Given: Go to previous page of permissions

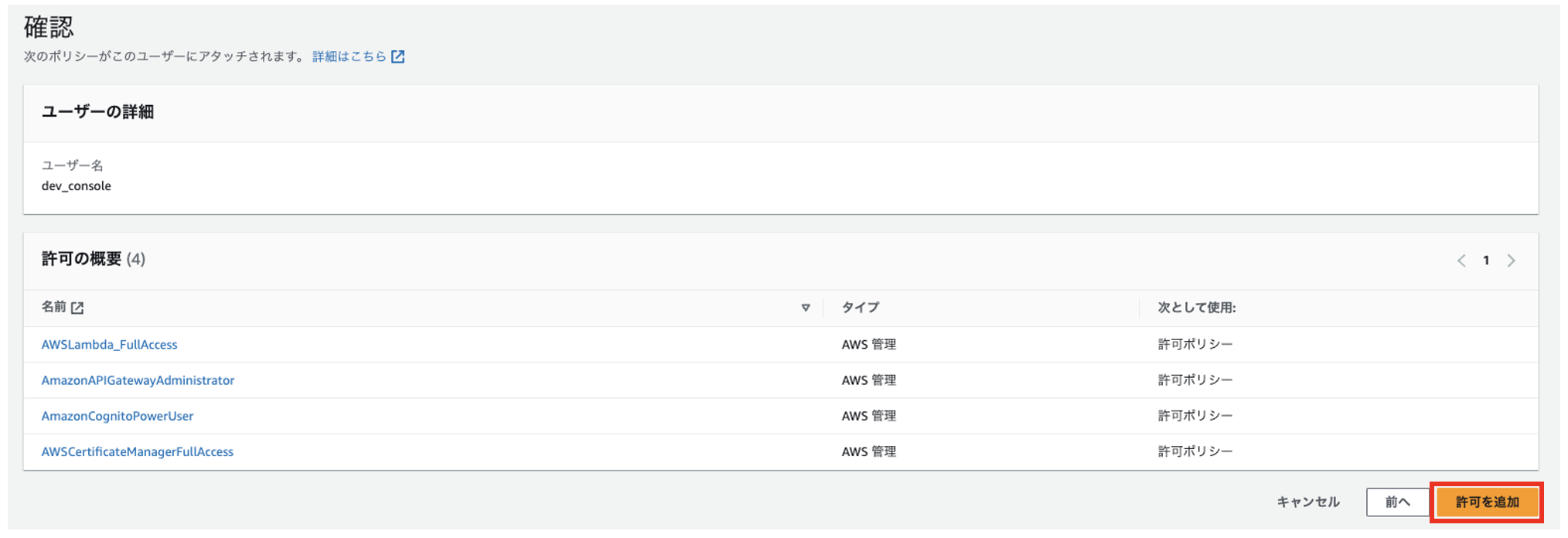Looking at the screenshot, I should [x=1461, y=260].
